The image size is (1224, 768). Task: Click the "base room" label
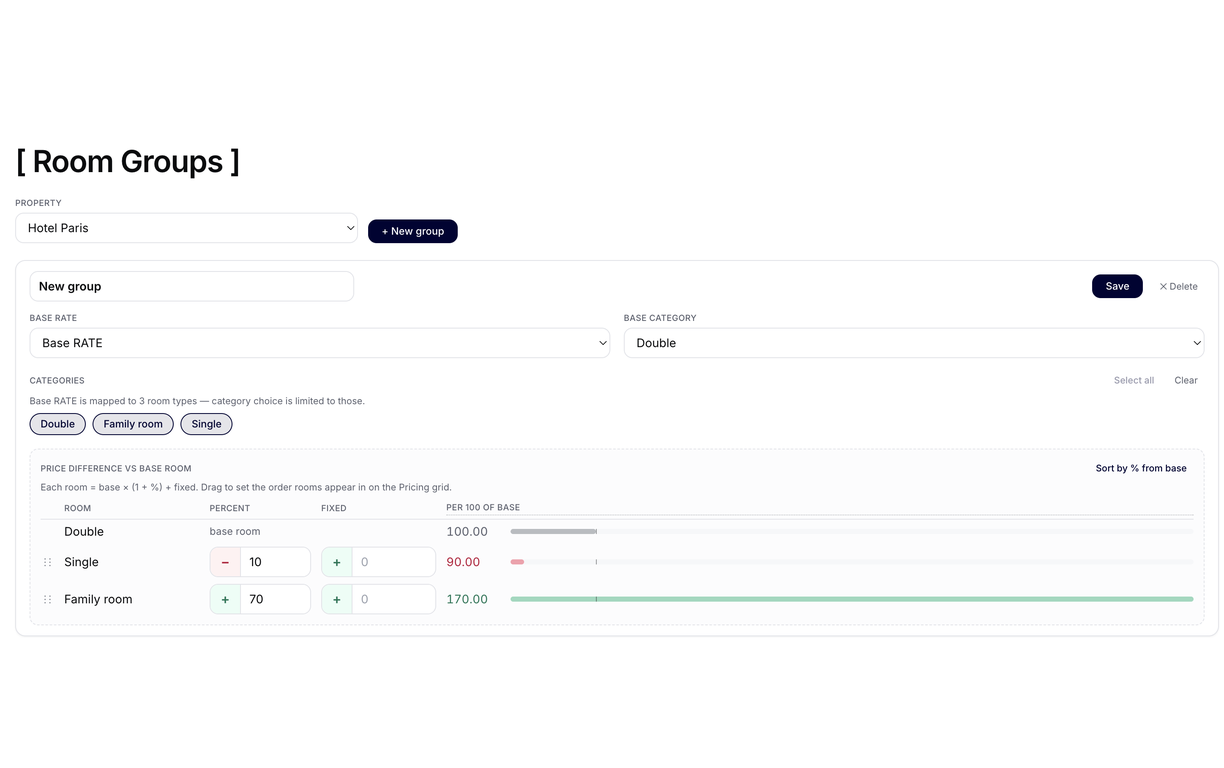(235, 531)
